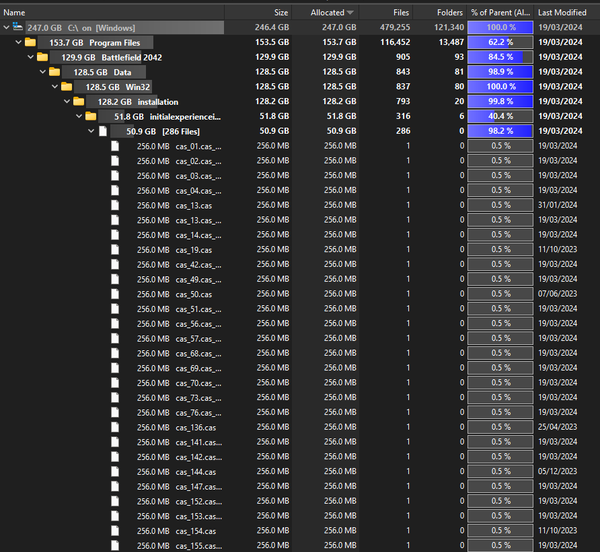Click the initialexperiencei... folder icon
Screen dimensions: 600x552
[91, 116]
